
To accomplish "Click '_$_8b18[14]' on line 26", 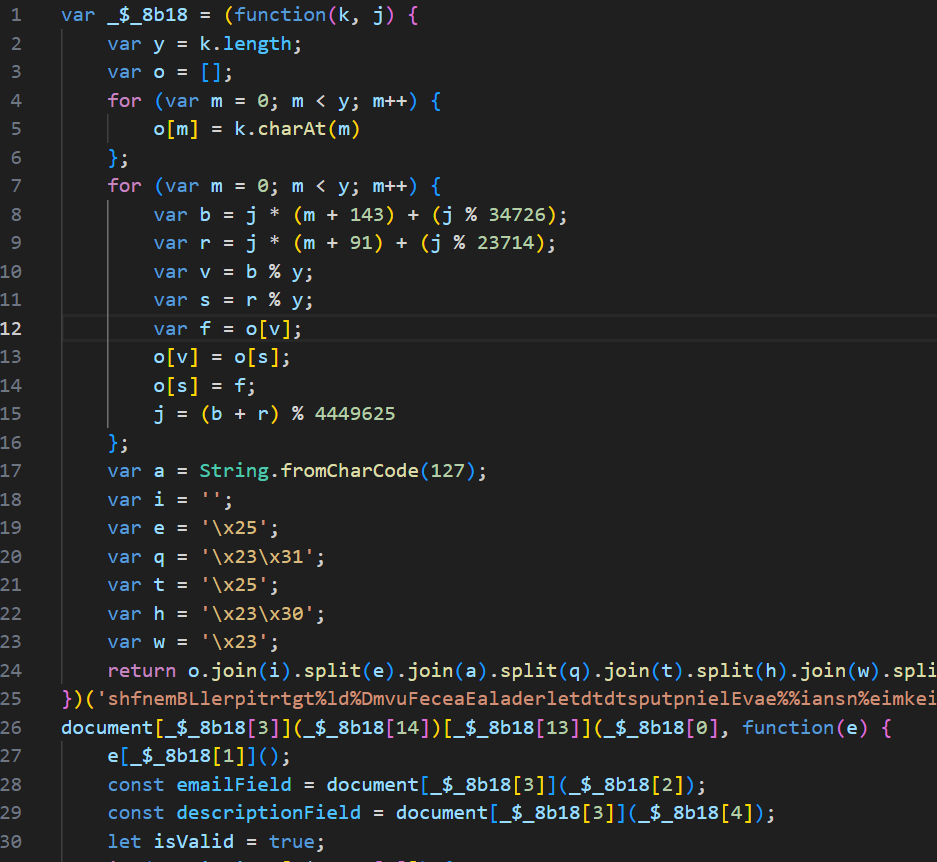I will (366, 727).
